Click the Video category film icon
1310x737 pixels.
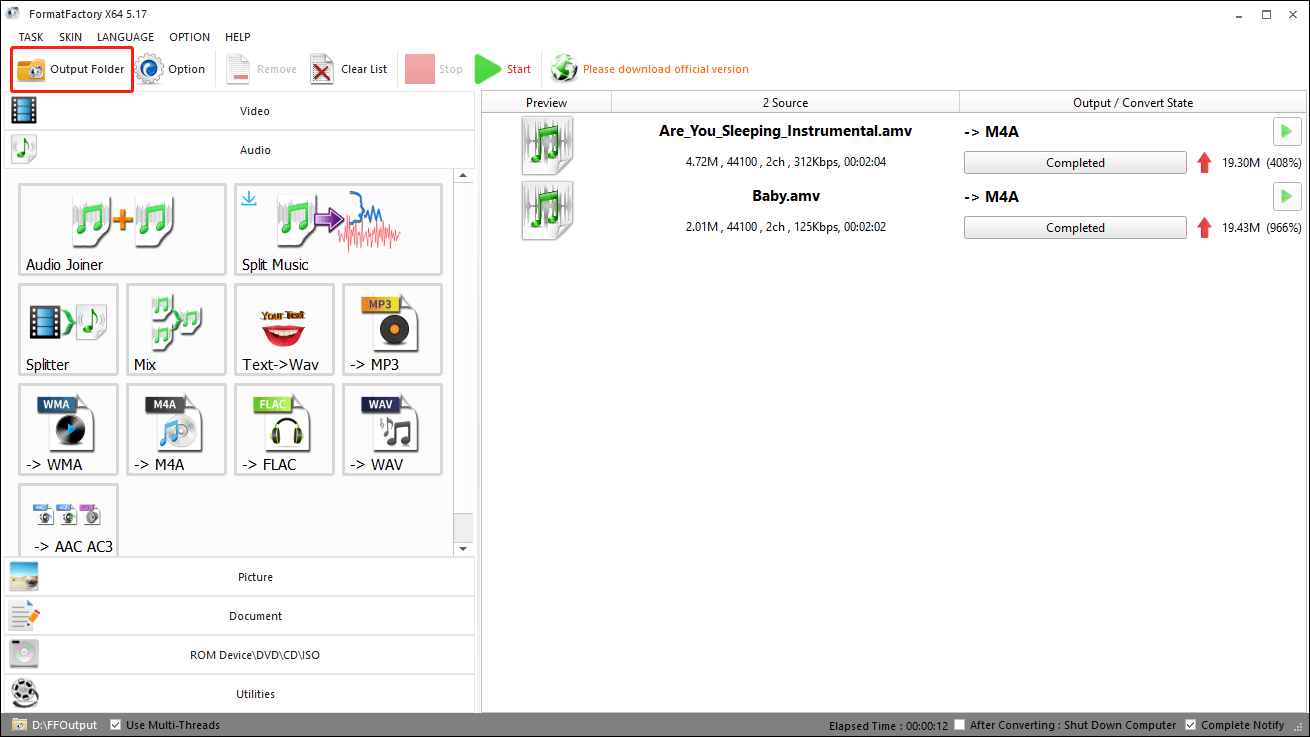click(24, 111)
